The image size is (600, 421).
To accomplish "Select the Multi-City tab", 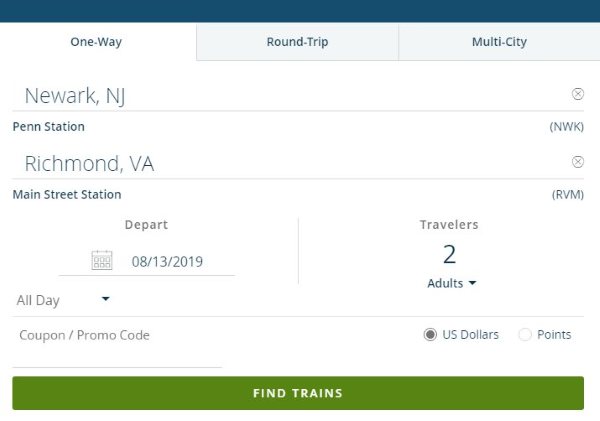I will point(499,42).
